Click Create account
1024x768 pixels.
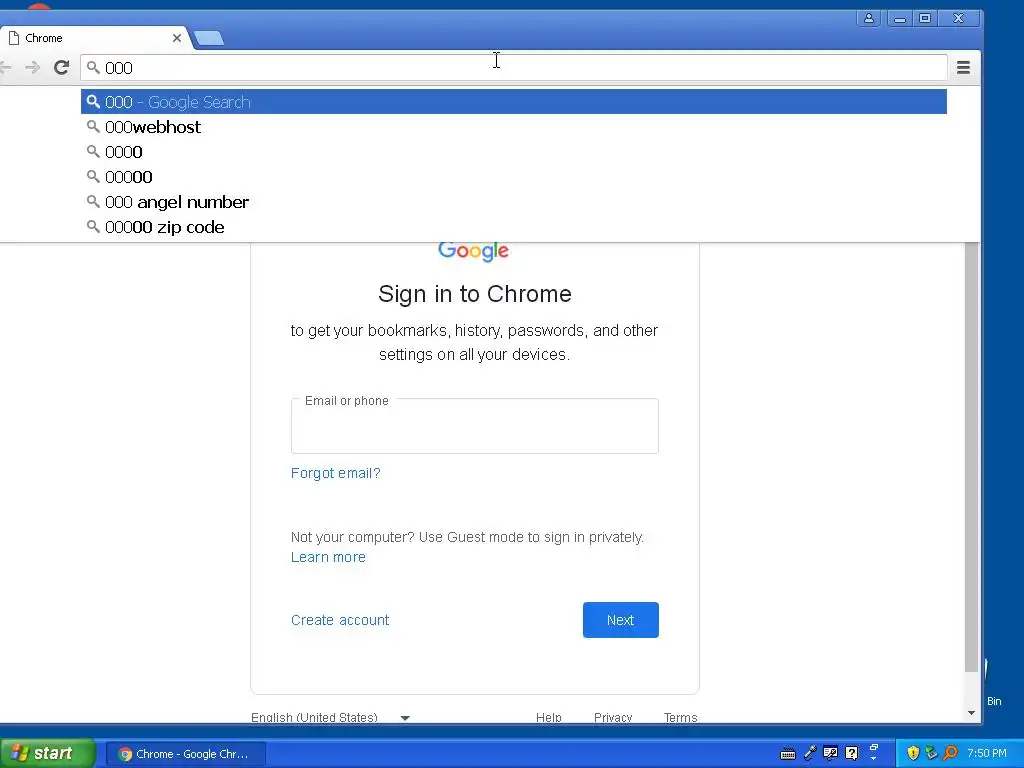(x=340, y=620)
